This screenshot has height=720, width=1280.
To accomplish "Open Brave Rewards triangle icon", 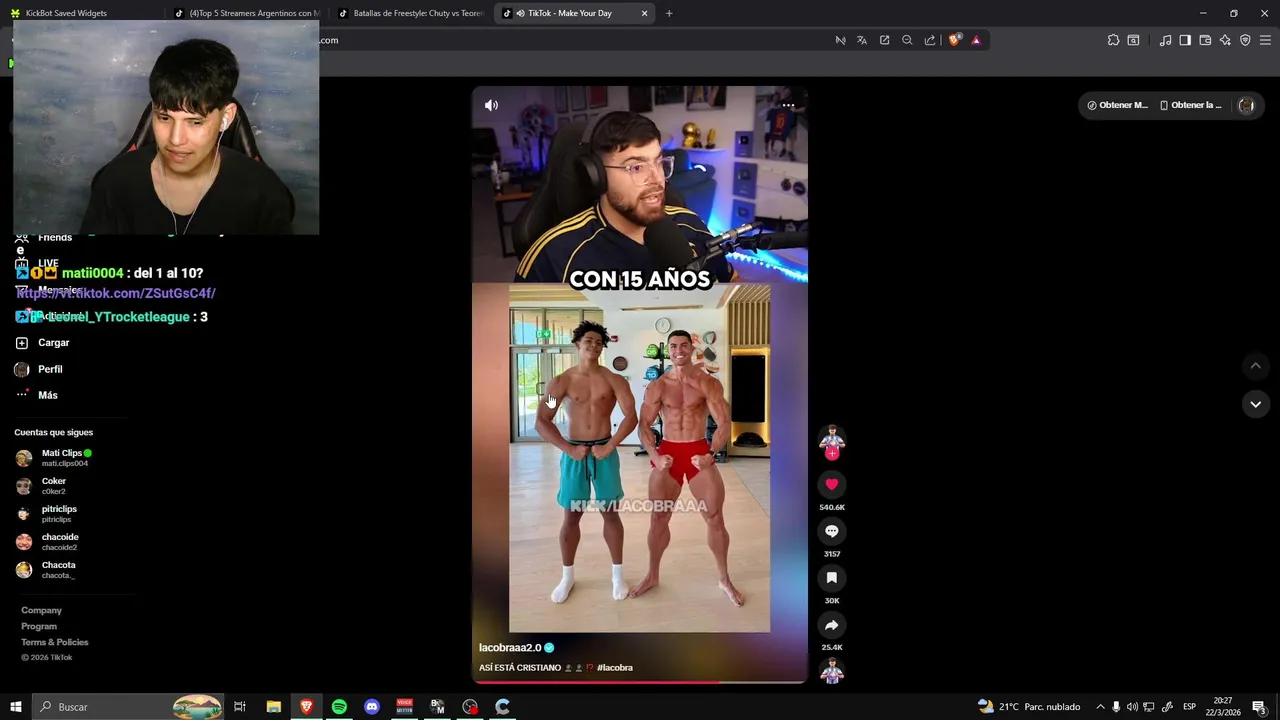I will pos(976,40).
